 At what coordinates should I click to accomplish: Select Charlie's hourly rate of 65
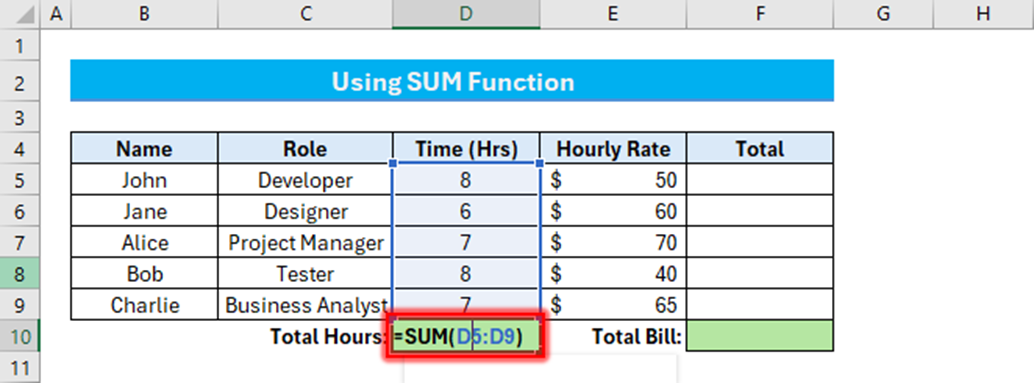613,305
